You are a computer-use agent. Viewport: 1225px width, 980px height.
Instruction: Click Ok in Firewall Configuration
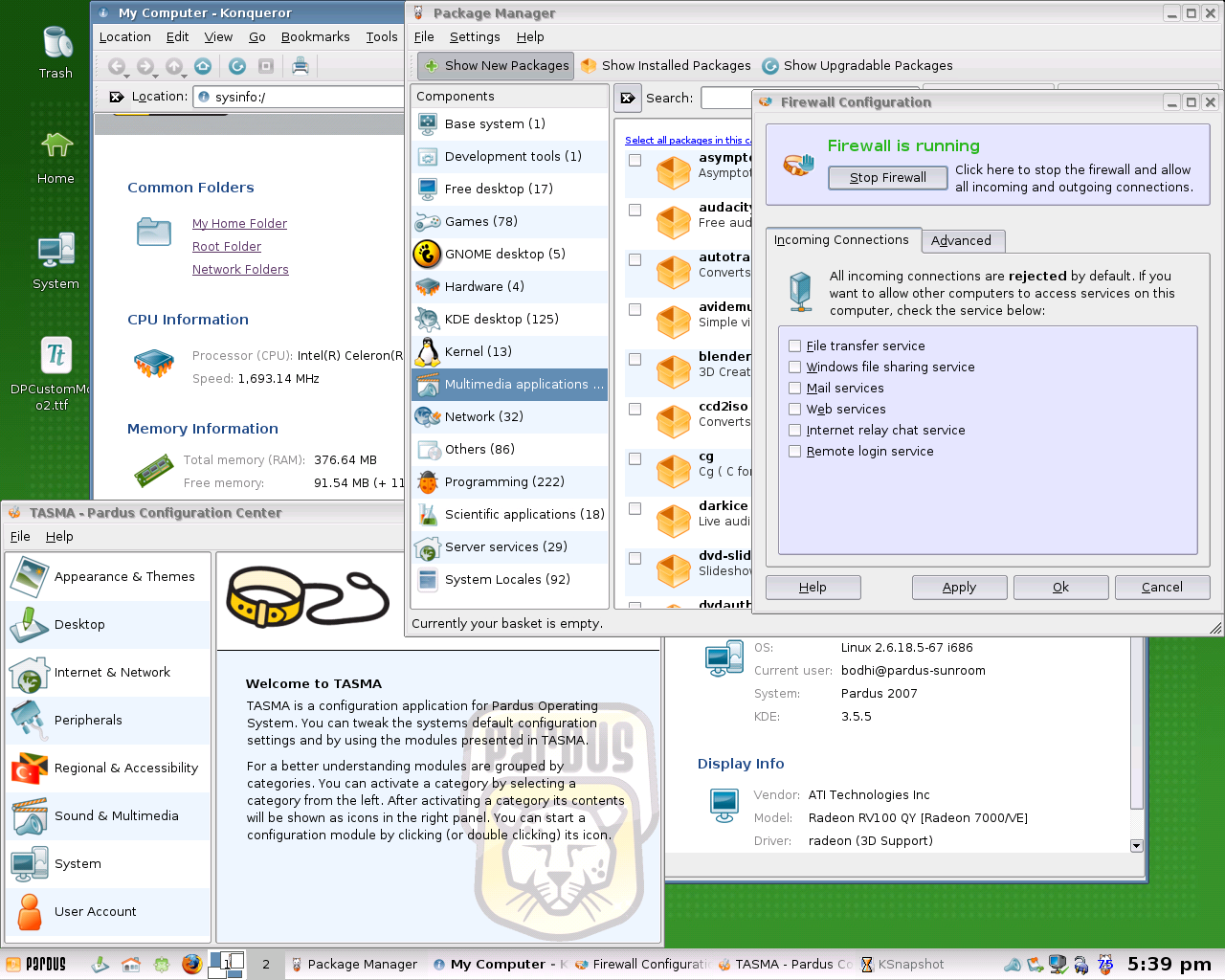pyautogui.click(x=1060, y=588)
